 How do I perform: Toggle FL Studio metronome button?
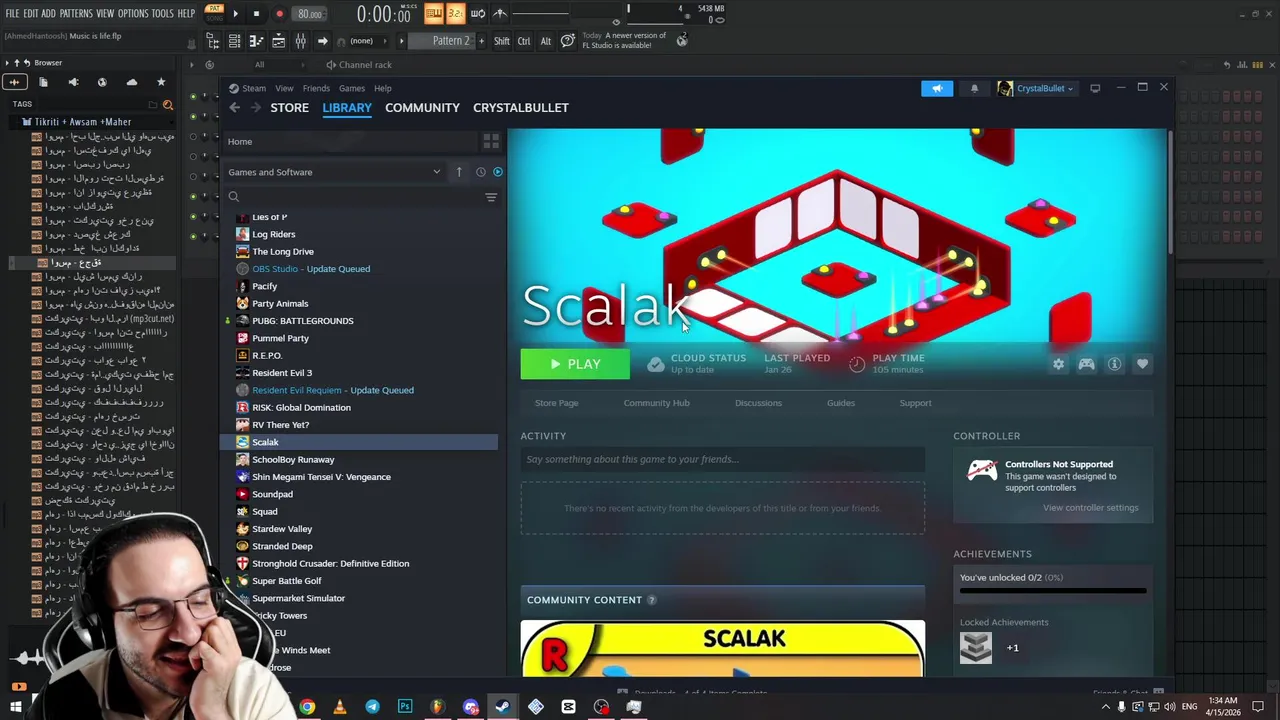(x=500, y=14)
